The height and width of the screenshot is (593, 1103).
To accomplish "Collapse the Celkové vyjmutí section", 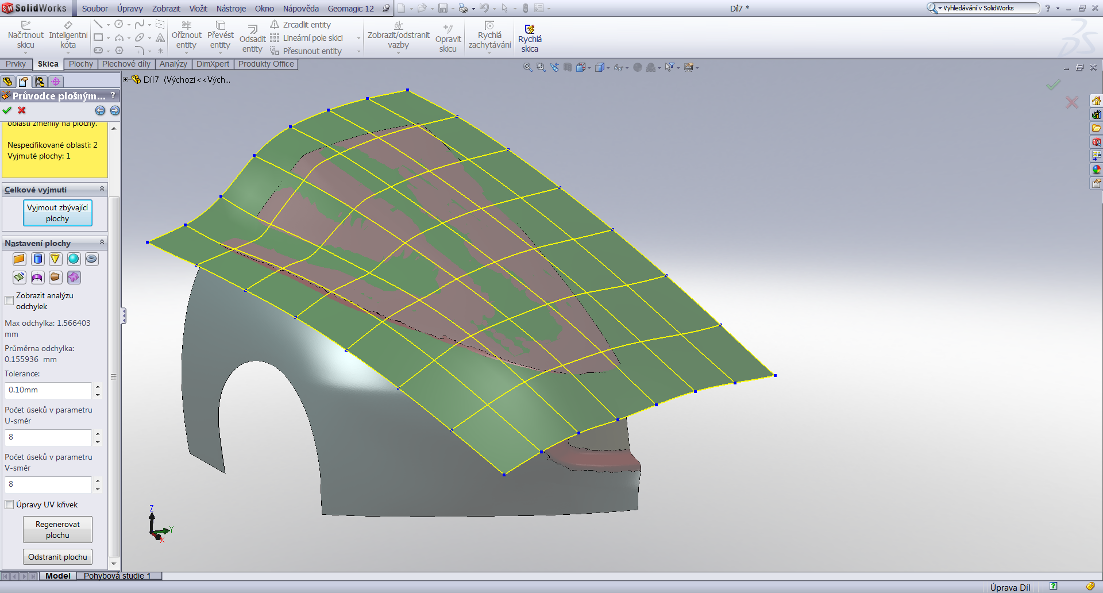I will 102,189.
